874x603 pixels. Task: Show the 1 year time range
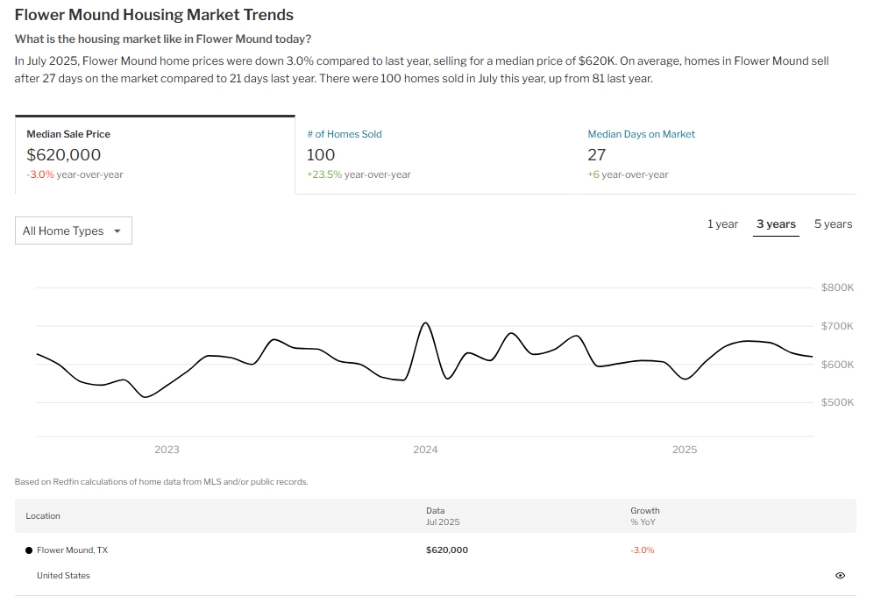tap(722, 224)
